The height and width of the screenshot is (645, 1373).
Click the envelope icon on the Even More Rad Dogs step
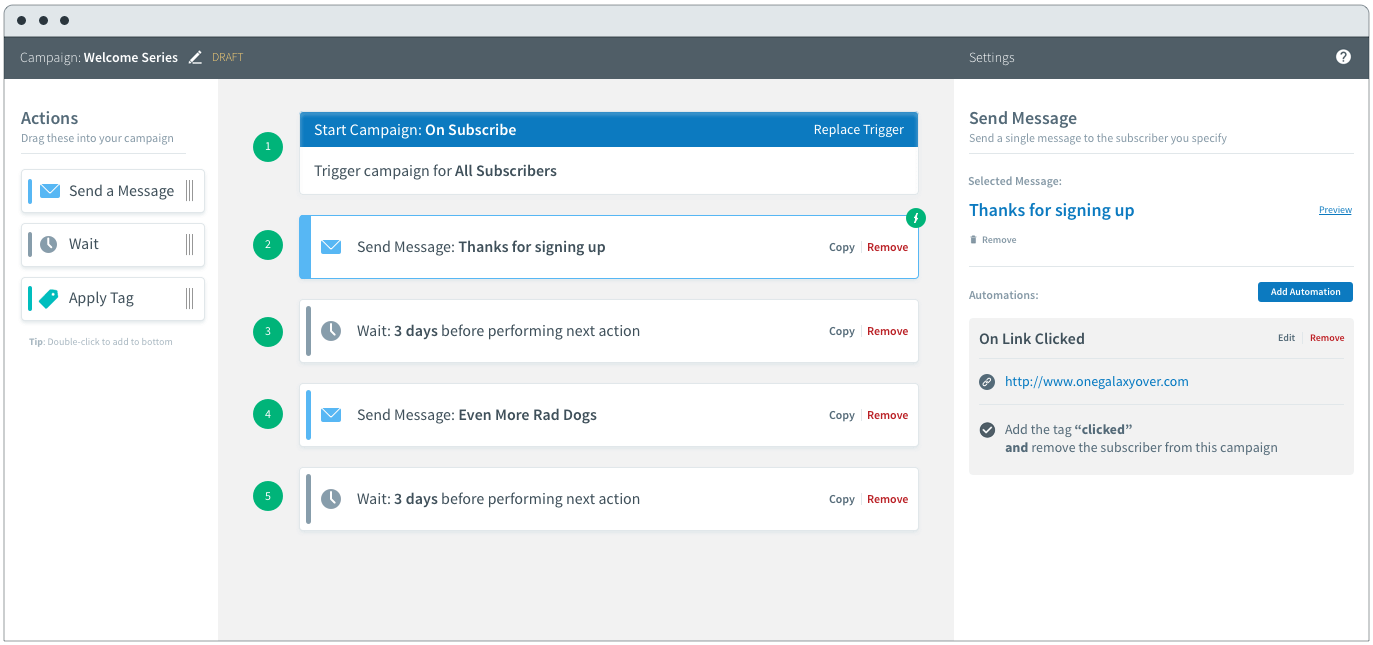[331, 414]
